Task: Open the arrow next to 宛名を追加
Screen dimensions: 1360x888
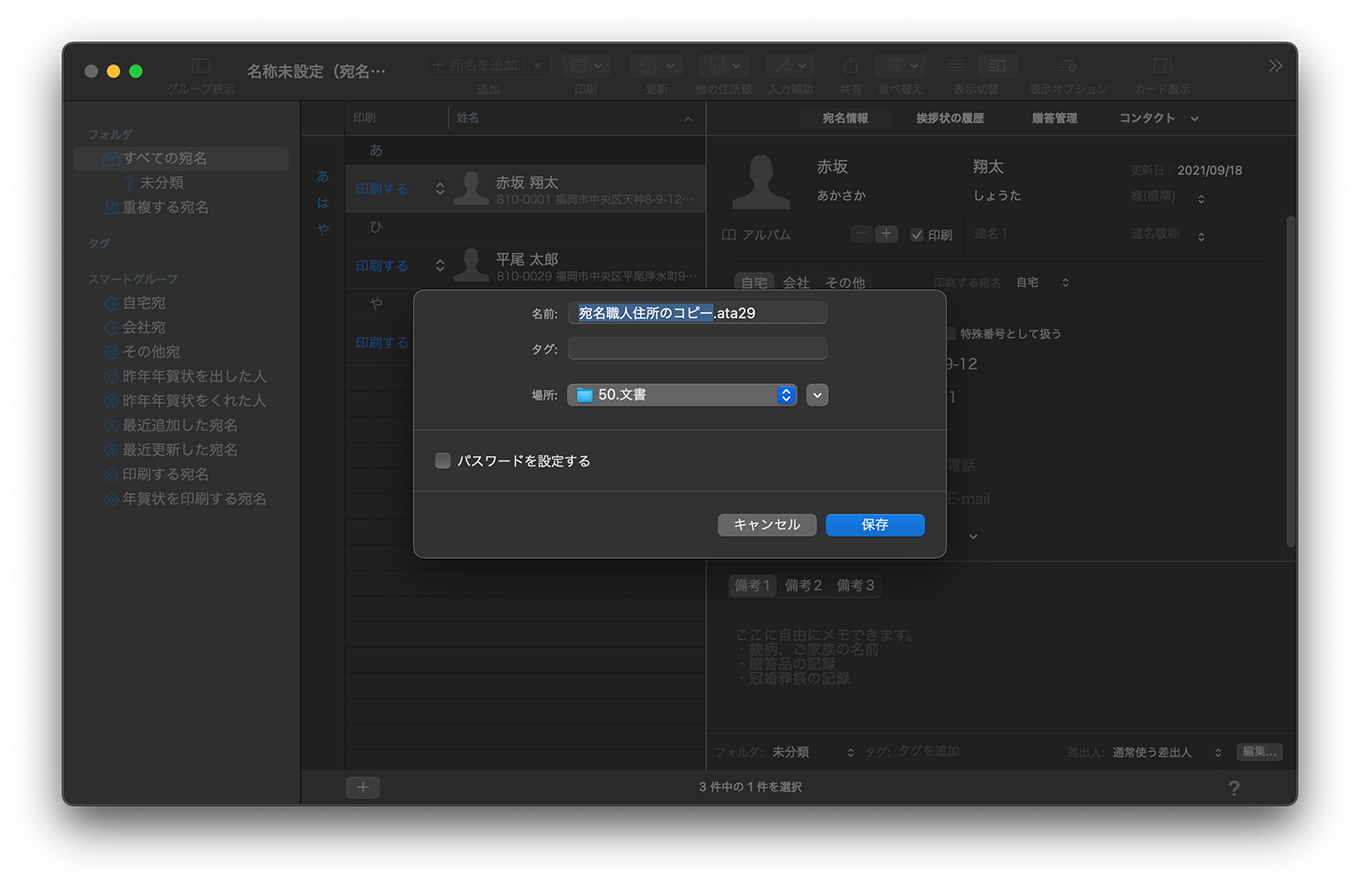Action: coord(538,65)
